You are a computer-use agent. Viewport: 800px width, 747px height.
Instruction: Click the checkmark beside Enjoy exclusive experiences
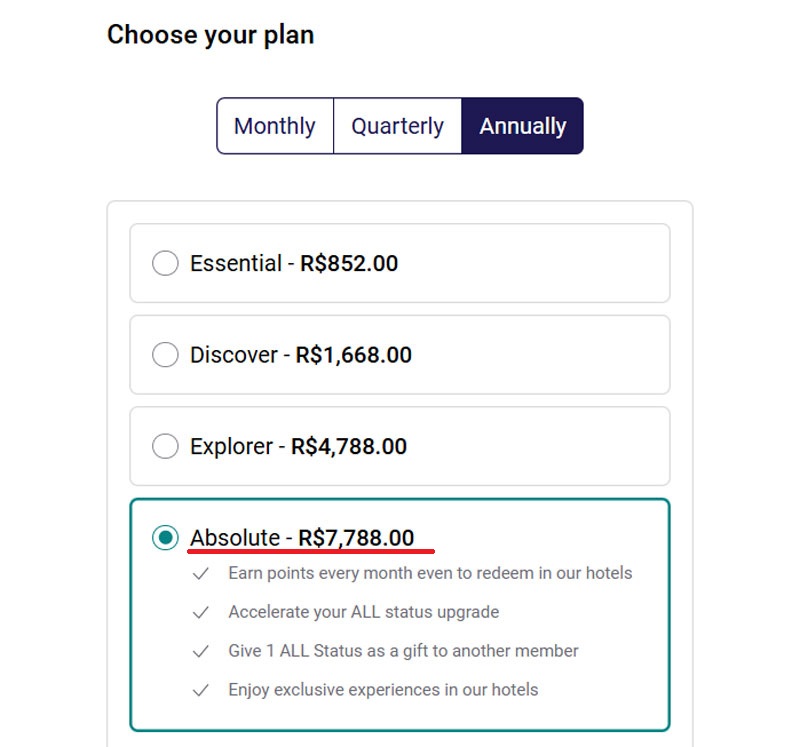click(x=201, y=690)
